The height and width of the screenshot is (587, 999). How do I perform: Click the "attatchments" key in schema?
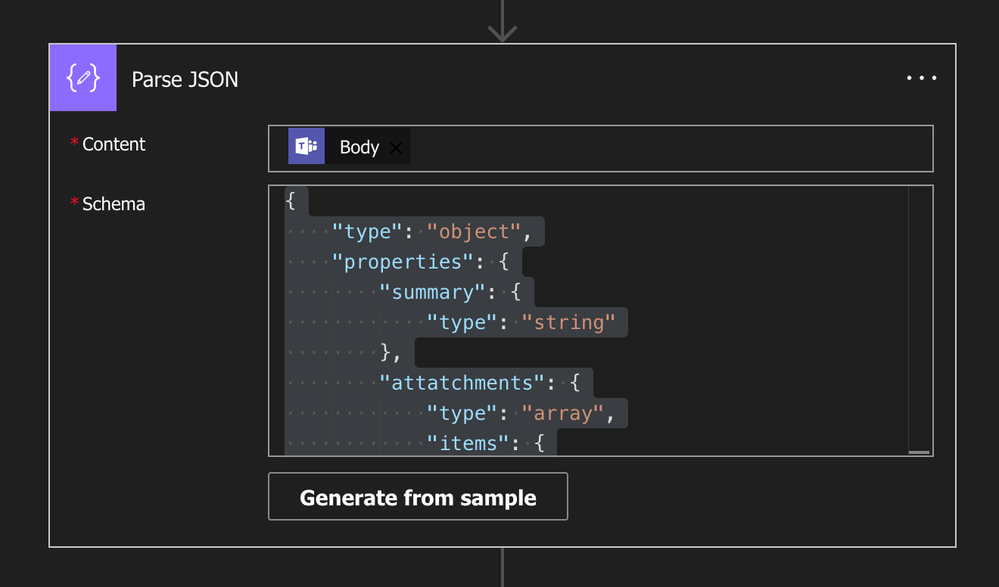point(462,382)
